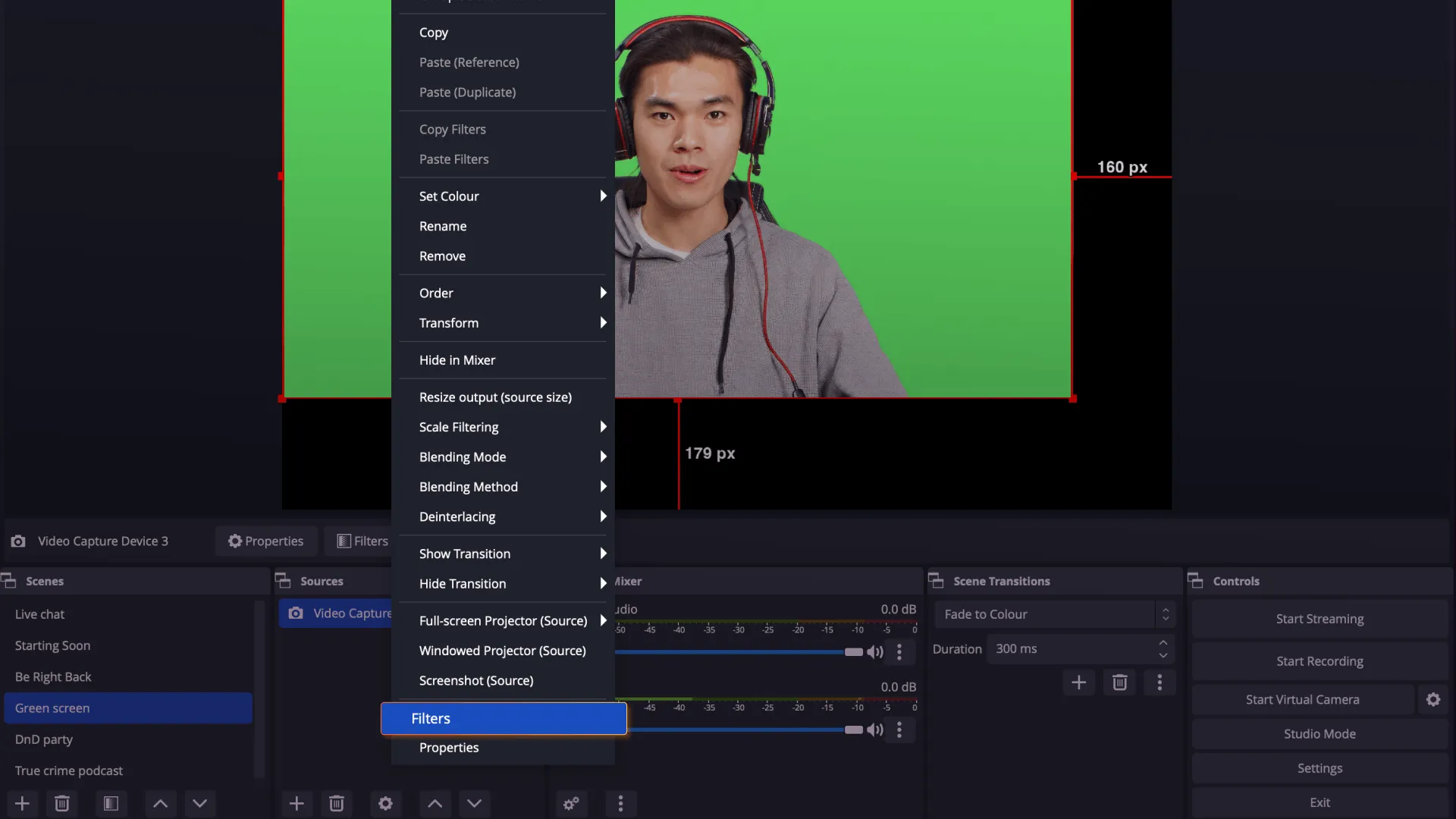The width and height of the screenshot is (1456, 819).
Task: Increase transition Duration stepper up arrow
Action: [x=1163, y=643]
